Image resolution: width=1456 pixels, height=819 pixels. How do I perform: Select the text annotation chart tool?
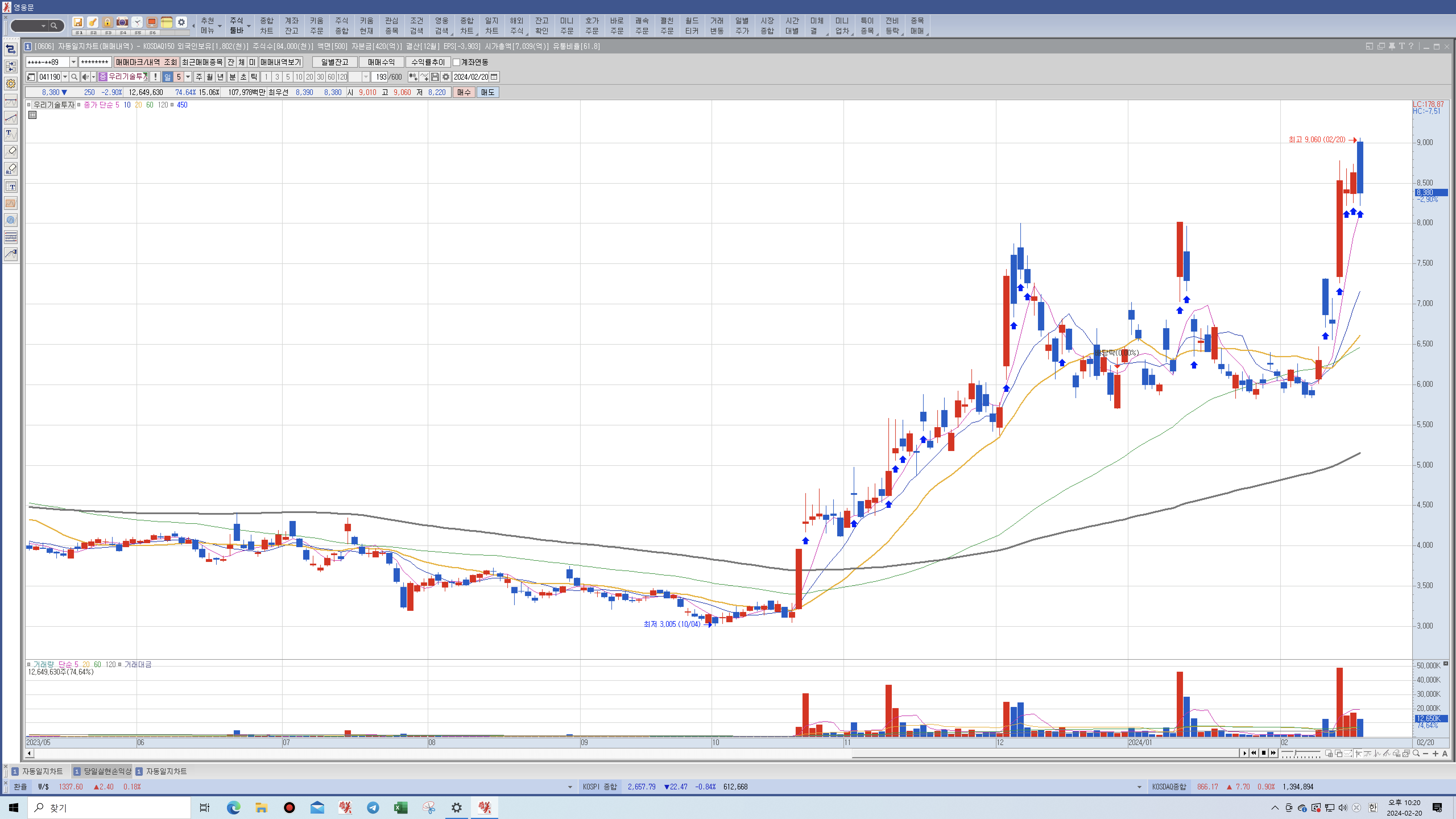pos(11,135)
